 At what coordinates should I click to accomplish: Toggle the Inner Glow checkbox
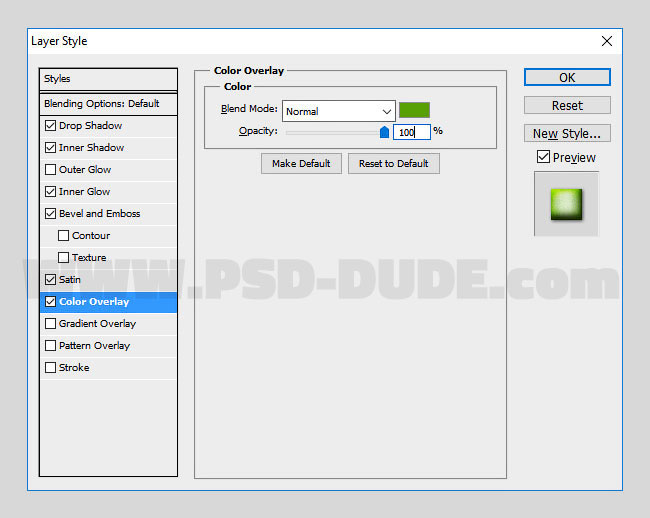pyautogui.click(x=50, y=191)
